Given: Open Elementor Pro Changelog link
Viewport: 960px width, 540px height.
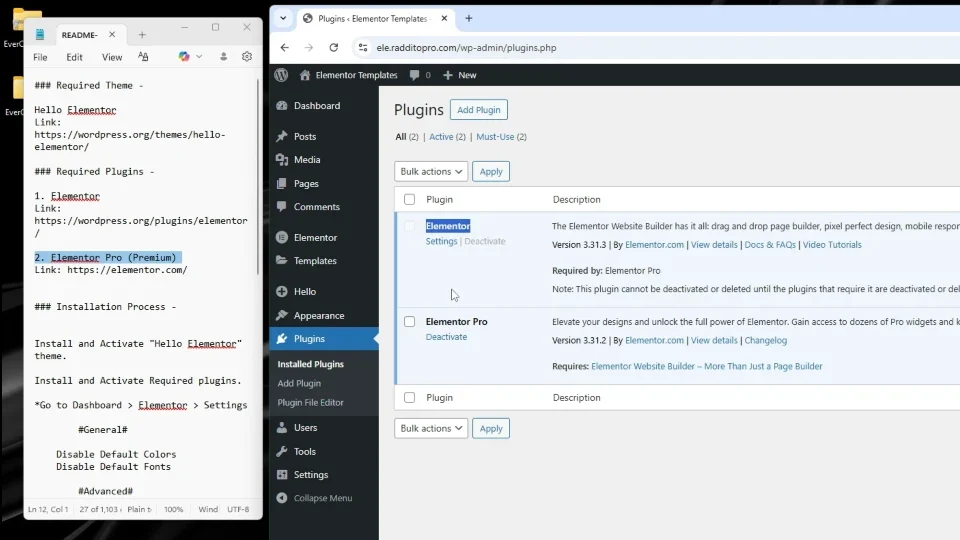Looking at the screenshot, I should [x=765, y=340].
